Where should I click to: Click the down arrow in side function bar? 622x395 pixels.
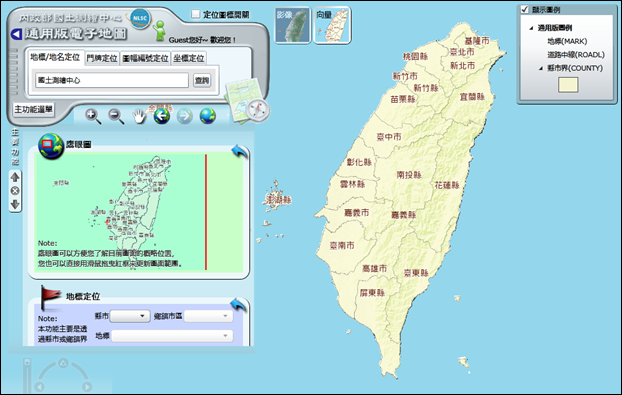(x=15, y=204)
